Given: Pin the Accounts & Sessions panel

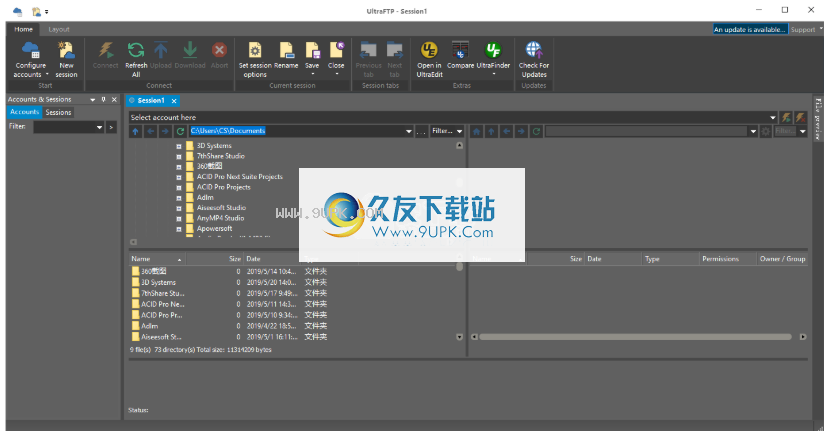Looking at the screenshot, I should point(104,99).
